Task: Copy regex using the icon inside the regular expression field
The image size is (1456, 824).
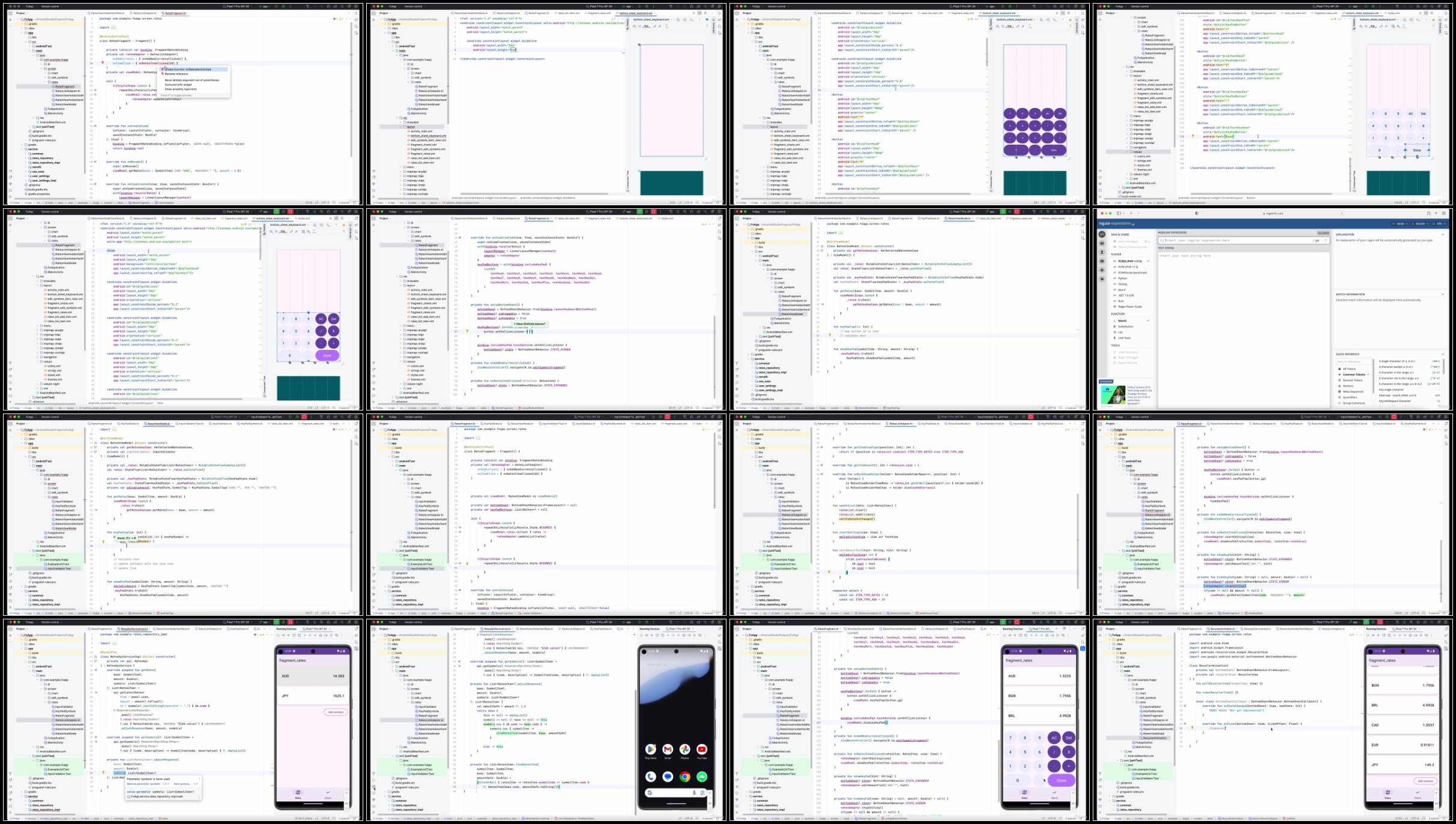Action: pos(1325,240)
